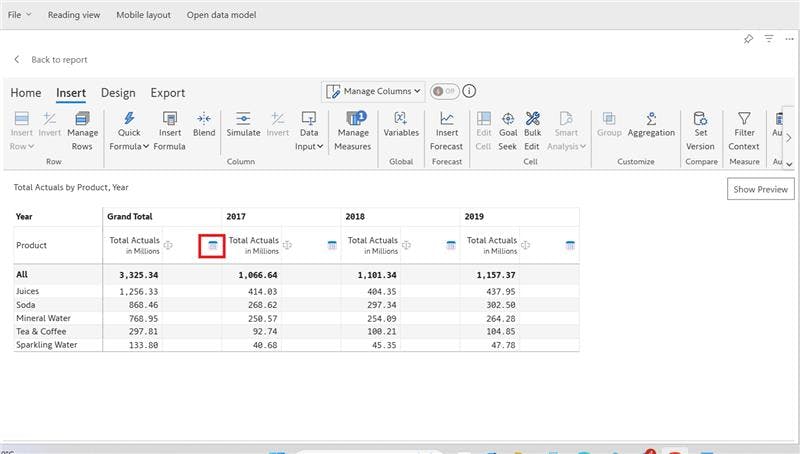Open the Variables tool
This screenshot has height=454, width=800.
(401, 119)
